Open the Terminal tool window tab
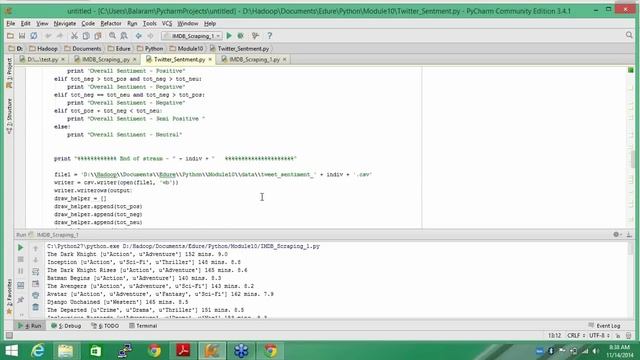The height and width of the screenshot is (360, 640). 143,326
